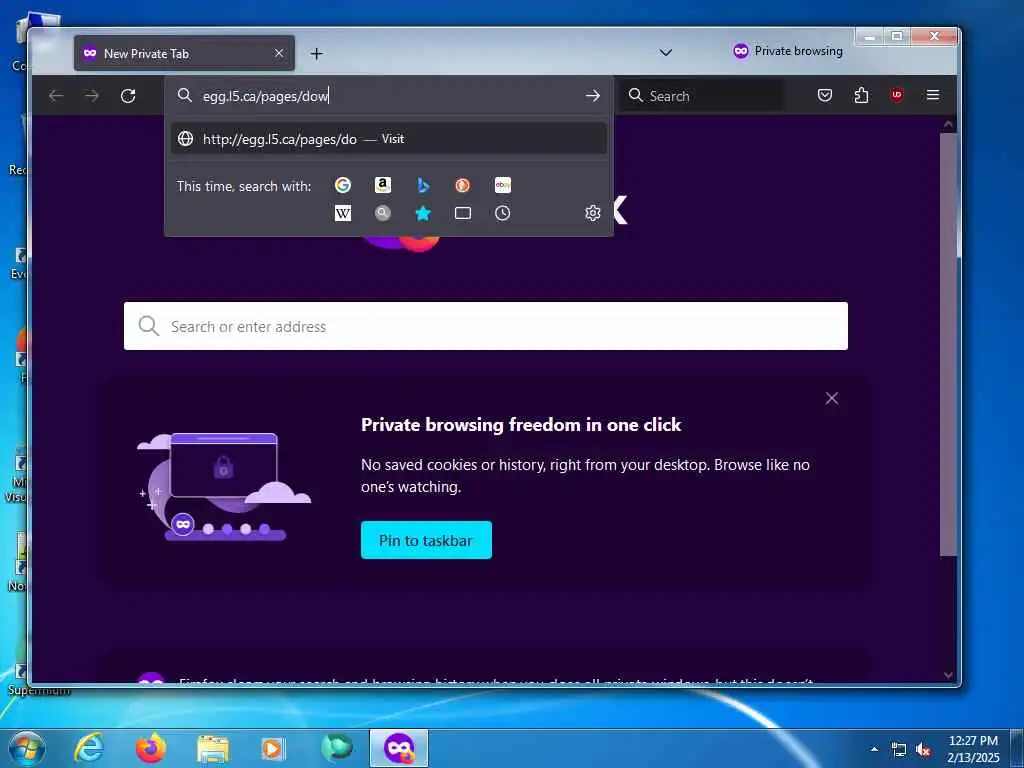
Task: Select the New Private Tab tab
Action: pyautogui.click(x=184, y=54)
